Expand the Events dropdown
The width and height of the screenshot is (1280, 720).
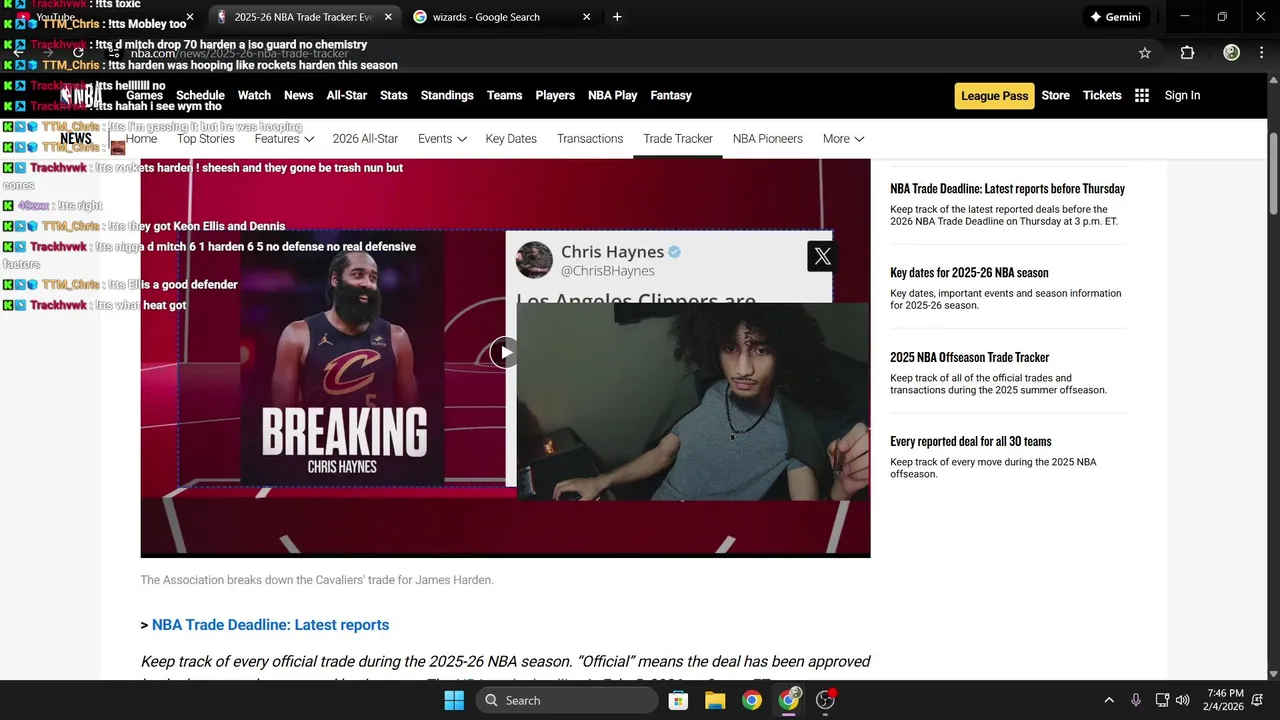[442, 139]
